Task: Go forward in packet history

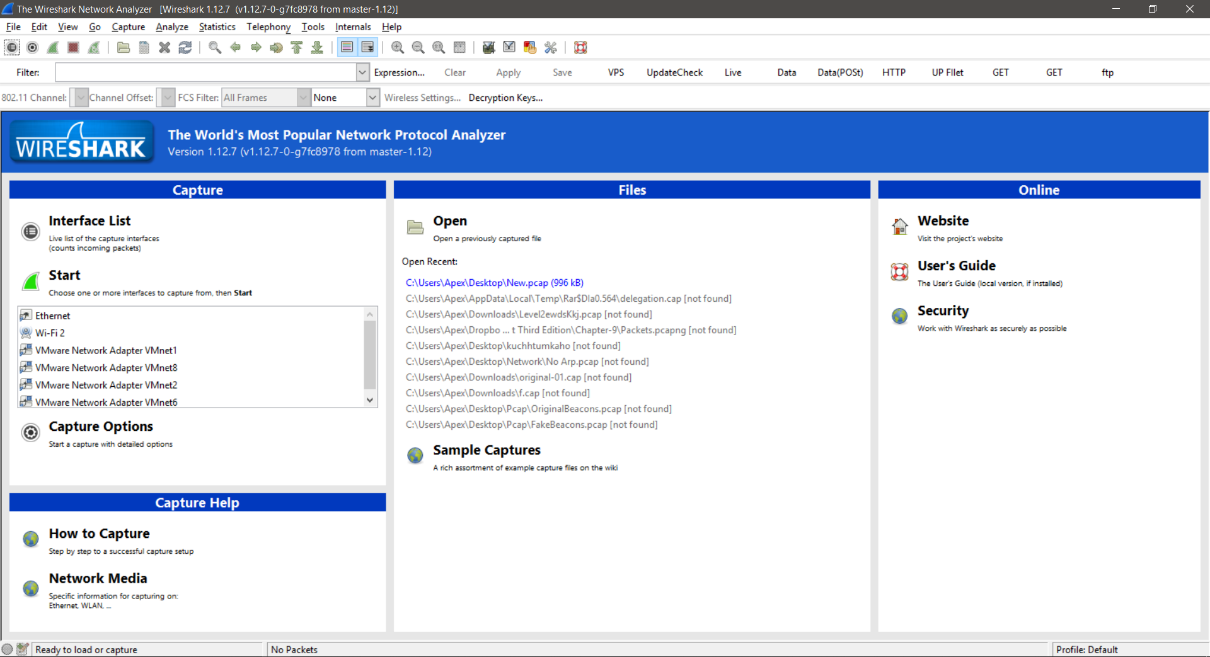Action: 256,47
